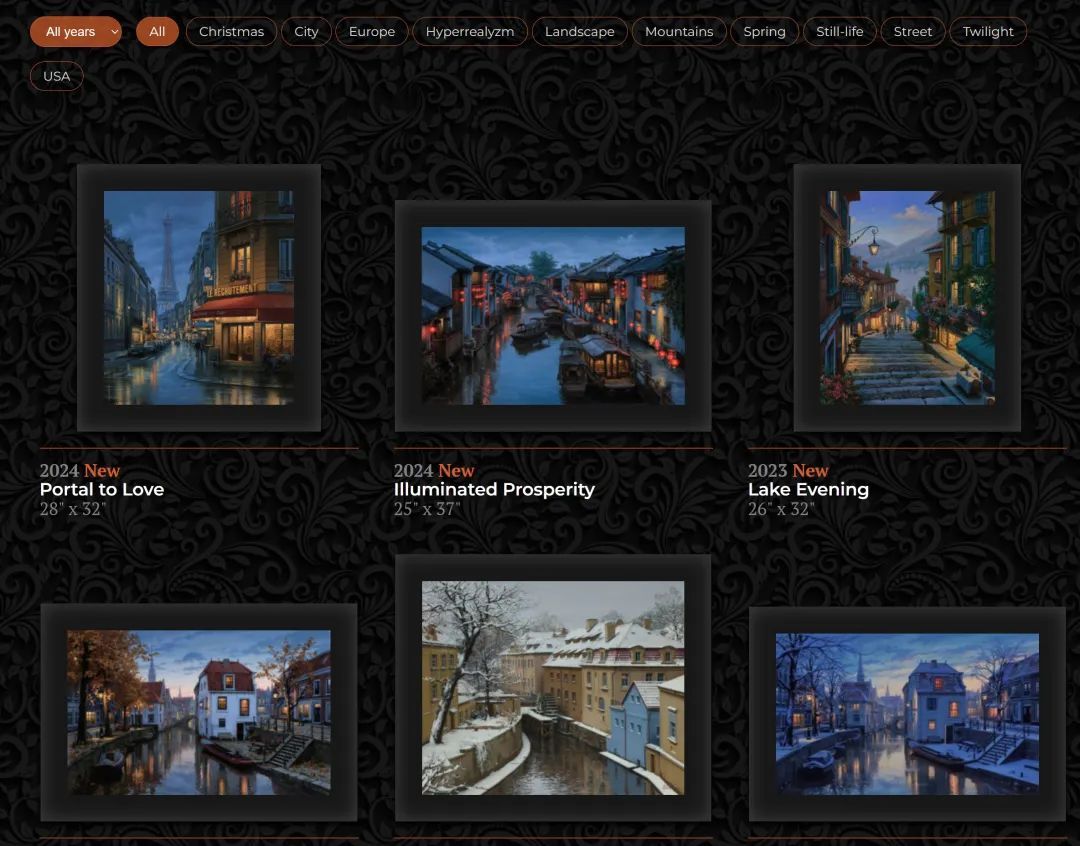Screen dimensions: 1080x846
Task: Choose the Europe category filter
Action: click(371, 32)
